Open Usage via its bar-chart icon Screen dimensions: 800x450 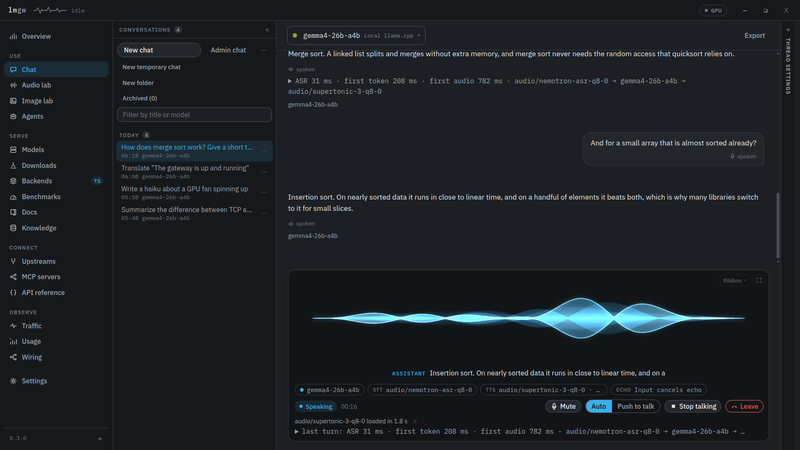point(13,341)
